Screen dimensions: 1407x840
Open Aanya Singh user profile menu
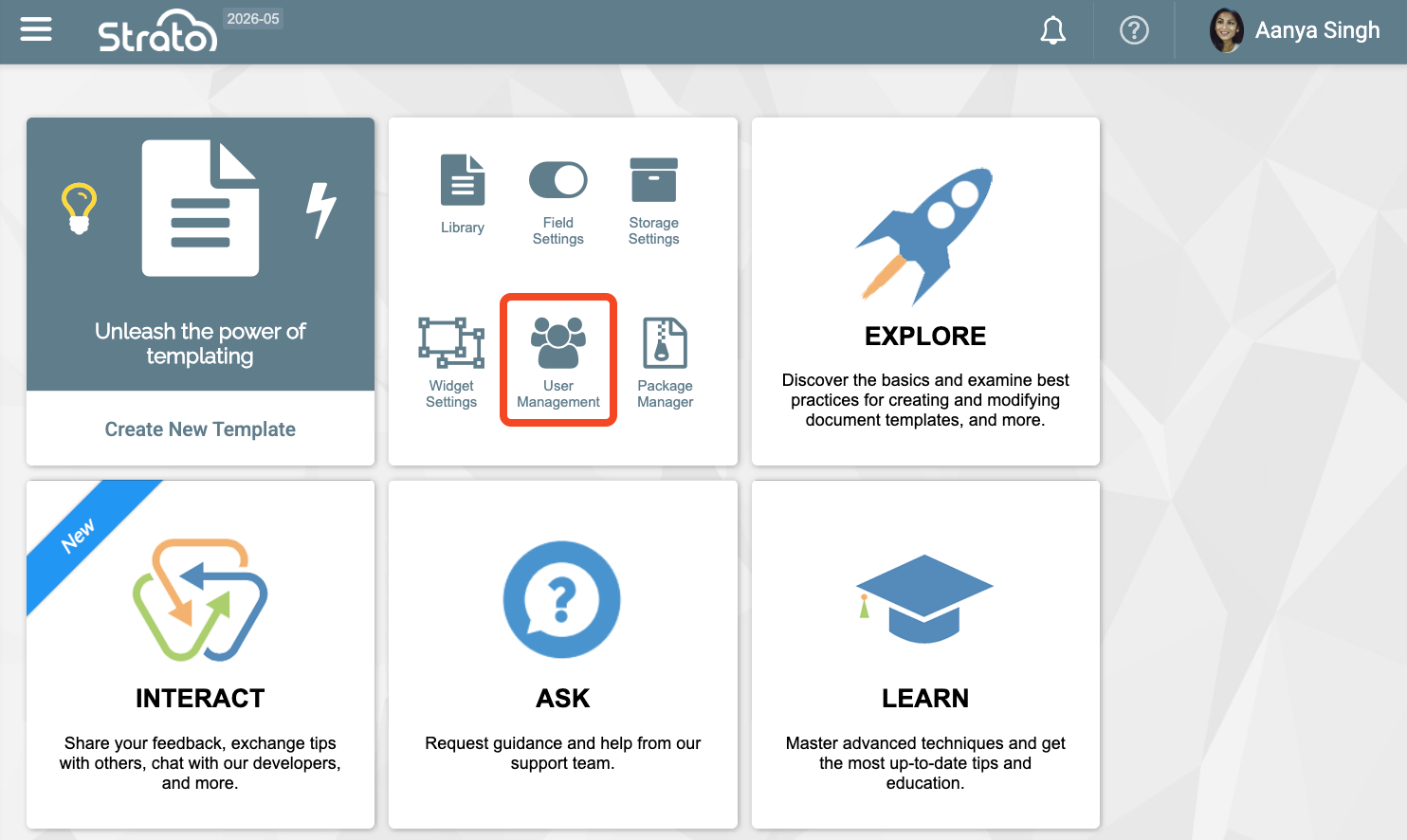click(1316, 30)
